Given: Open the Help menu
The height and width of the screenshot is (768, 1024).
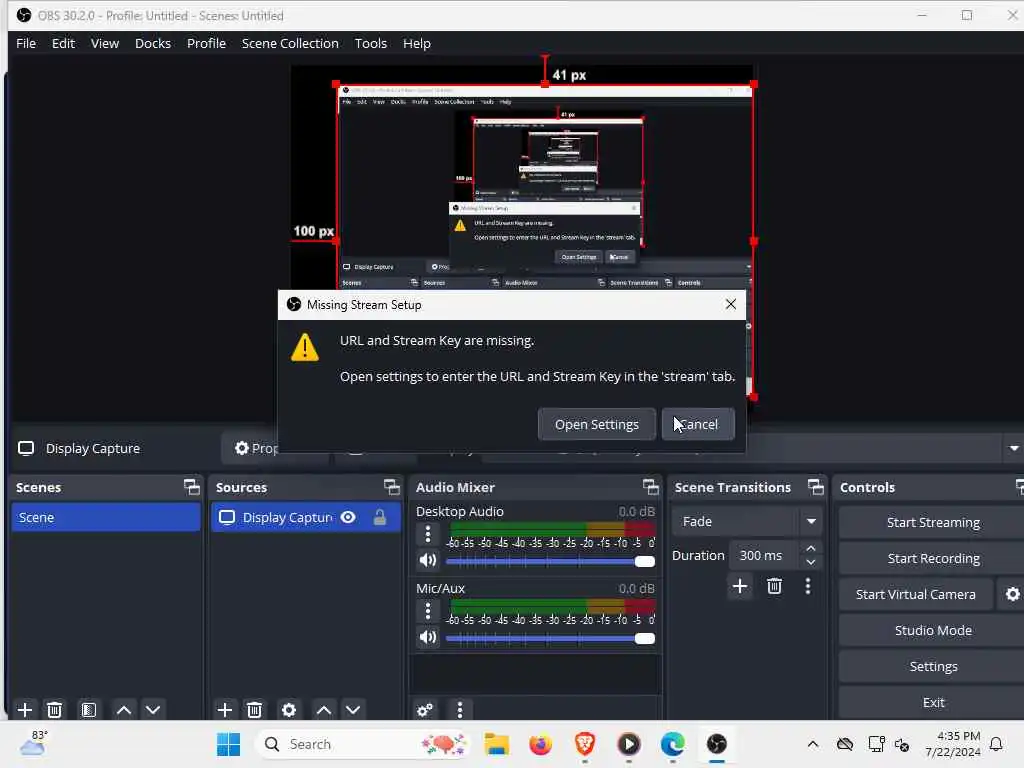Looking at the screenshot, I should 417,43.
